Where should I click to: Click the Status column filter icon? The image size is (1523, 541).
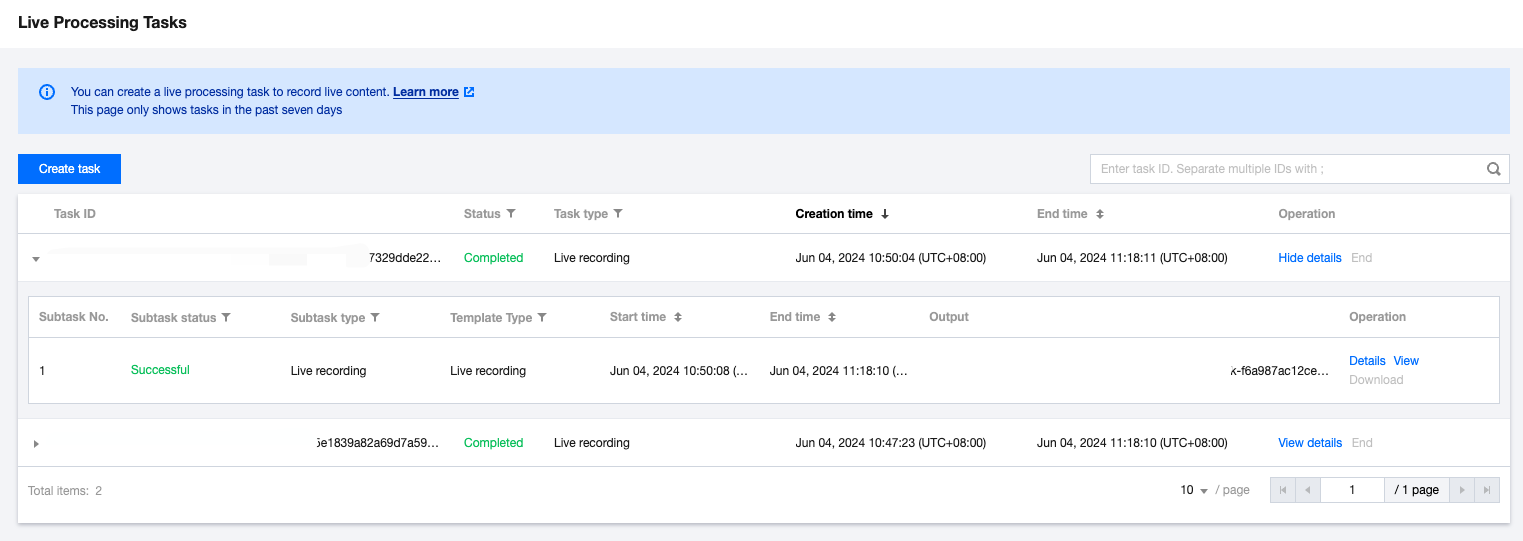pos(511,214)
